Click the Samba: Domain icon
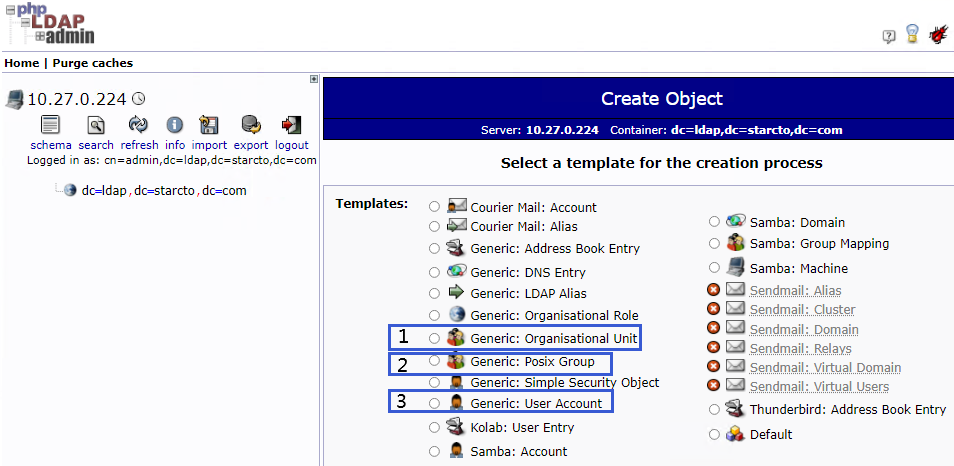 [x=735, y=221]
